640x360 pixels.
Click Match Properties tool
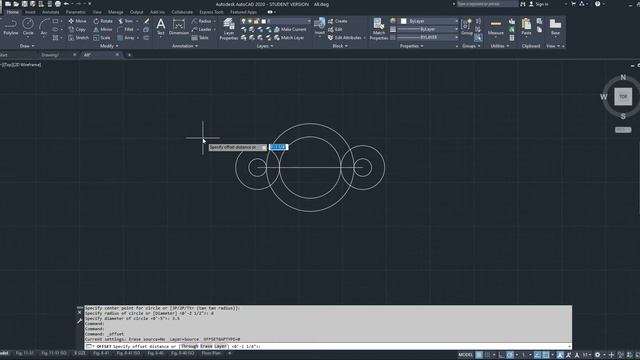(379, 29)
